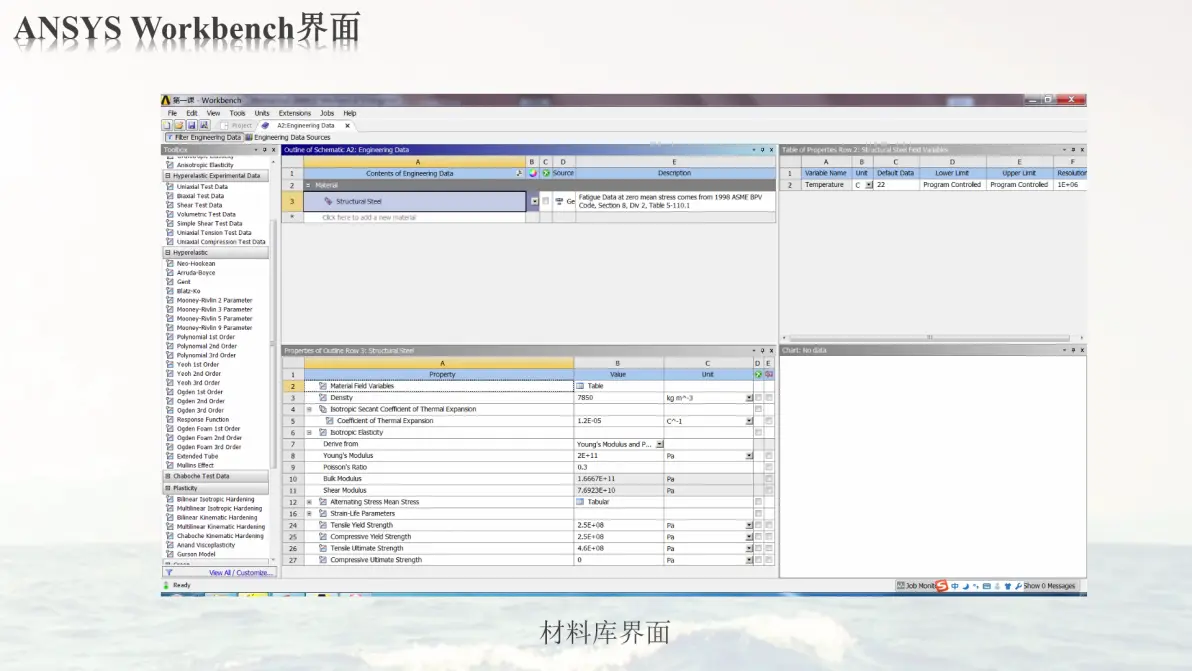Open the Edit menu

[192, 113]
